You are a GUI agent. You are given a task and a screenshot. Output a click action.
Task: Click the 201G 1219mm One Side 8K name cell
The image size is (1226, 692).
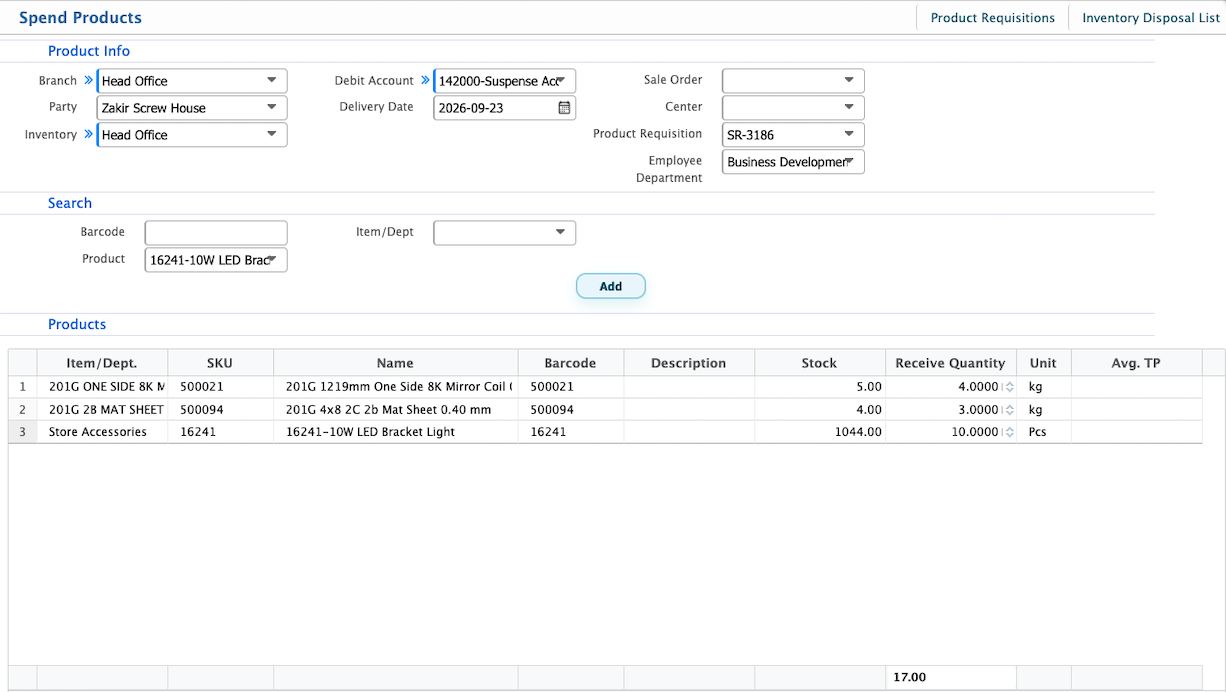(396, 387)
